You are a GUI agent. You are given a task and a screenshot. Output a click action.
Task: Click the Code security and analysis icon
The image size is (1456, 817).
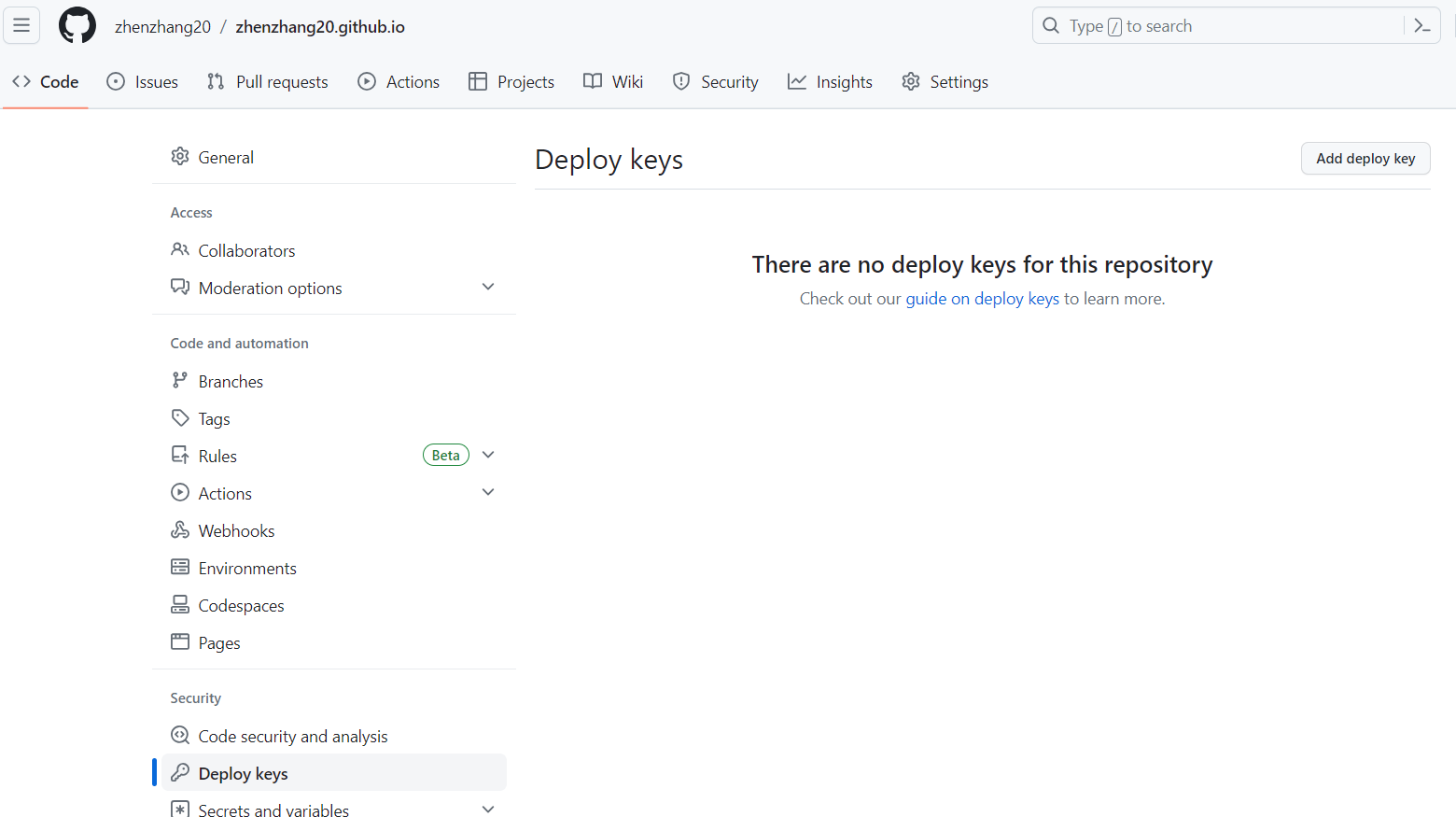coord(180,736)
